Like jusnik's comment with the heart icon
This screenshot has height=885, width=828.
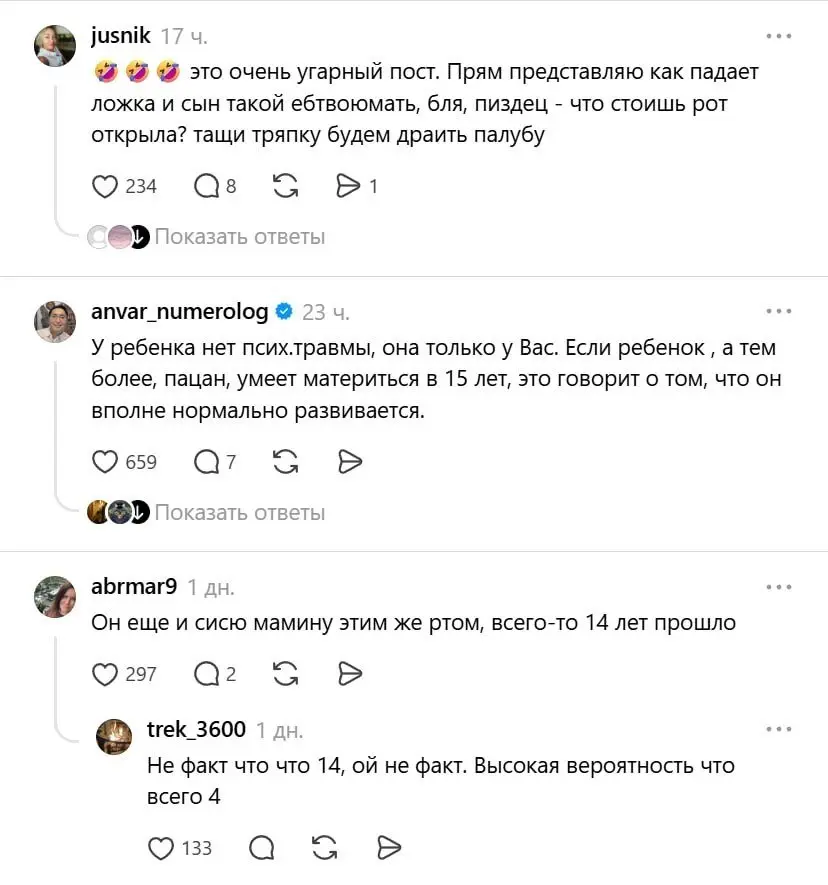coord(105,186)
